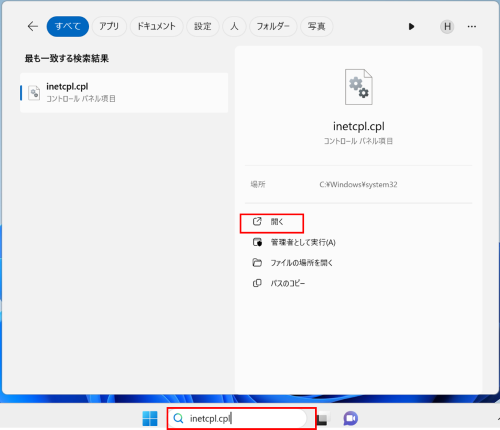The image size is (500, 430).
Task: Open the H user account icon
Action: click(447, 26)
